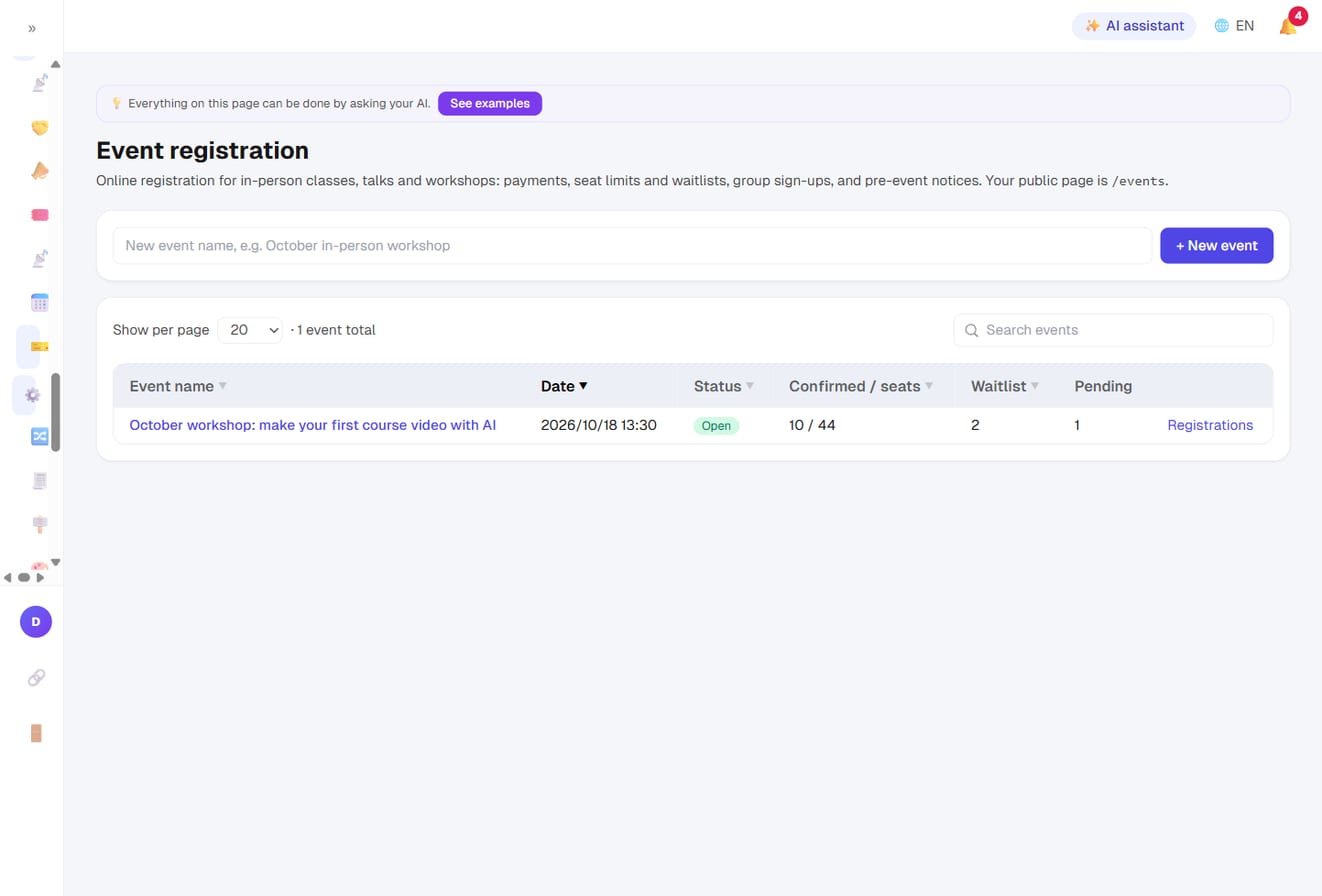Image resolution: width=1322 pixels, height=896 pixels.
Task: Click the sidebar scroll-right arrow
Action: (x=40, y=577)
